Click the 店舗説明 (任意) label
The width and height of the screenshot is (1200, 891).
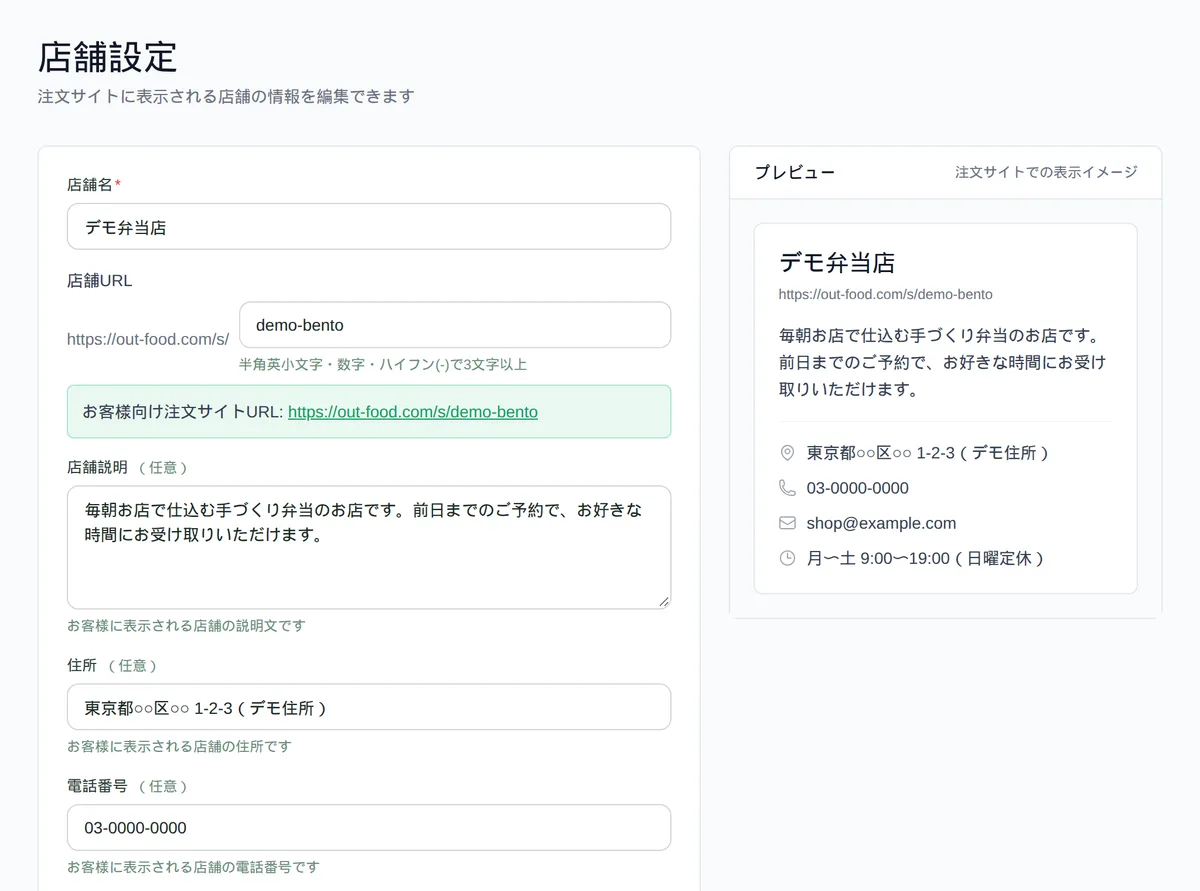coord(128,467)
